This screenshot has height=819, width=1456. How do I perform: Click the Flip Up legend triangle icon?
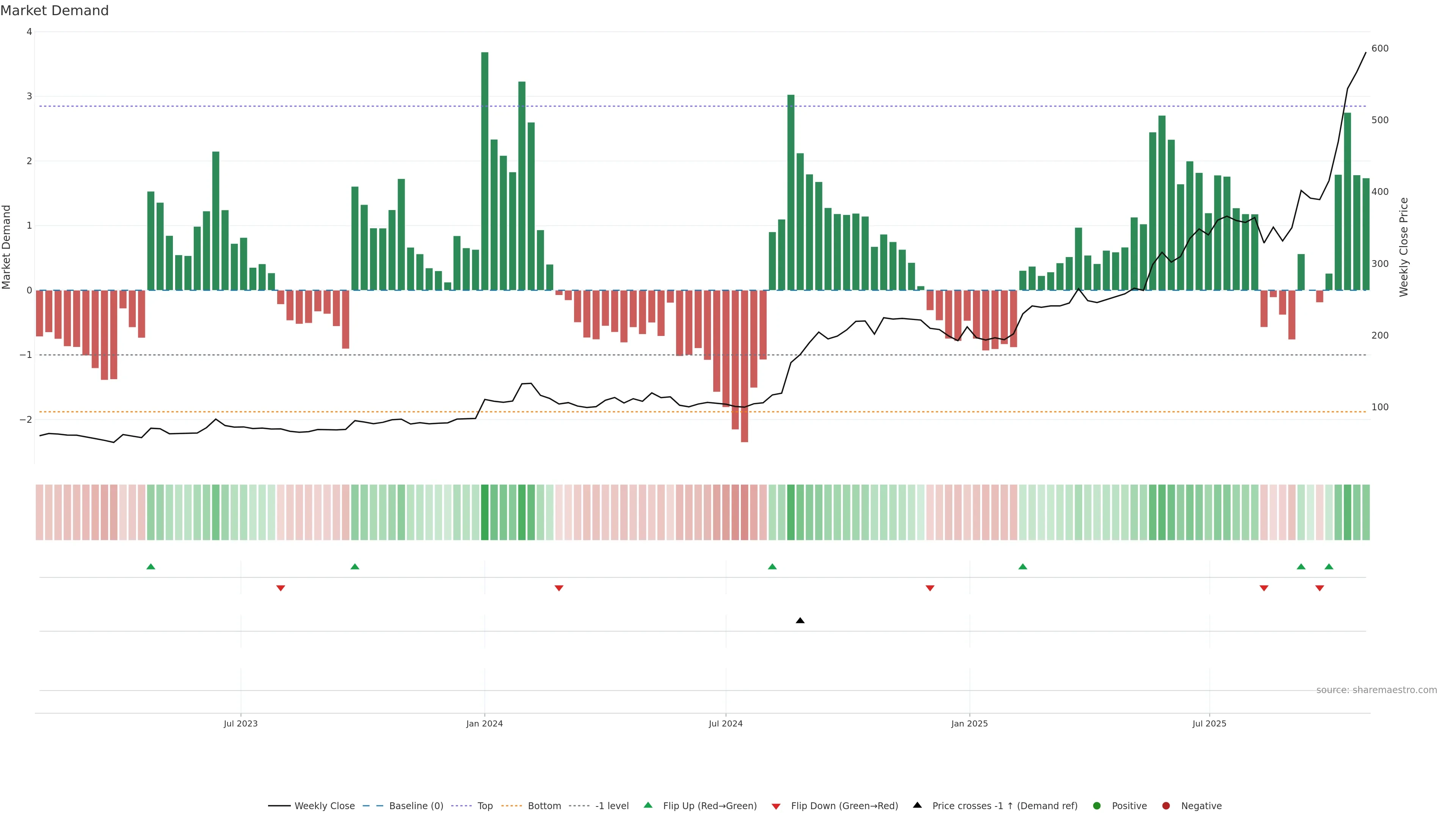(x=648, y=805)
